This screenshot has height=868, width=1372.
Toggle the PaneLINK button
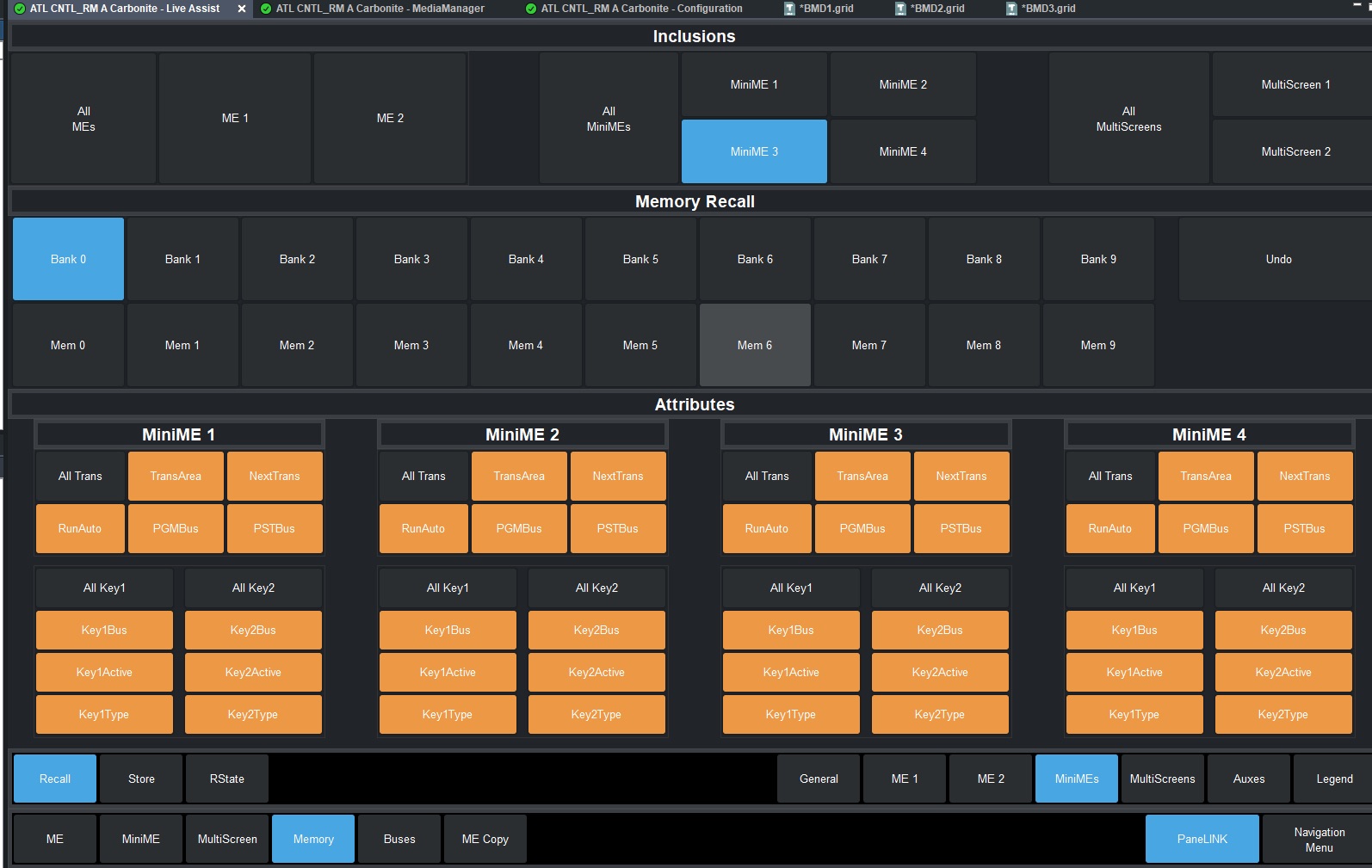1202,839
